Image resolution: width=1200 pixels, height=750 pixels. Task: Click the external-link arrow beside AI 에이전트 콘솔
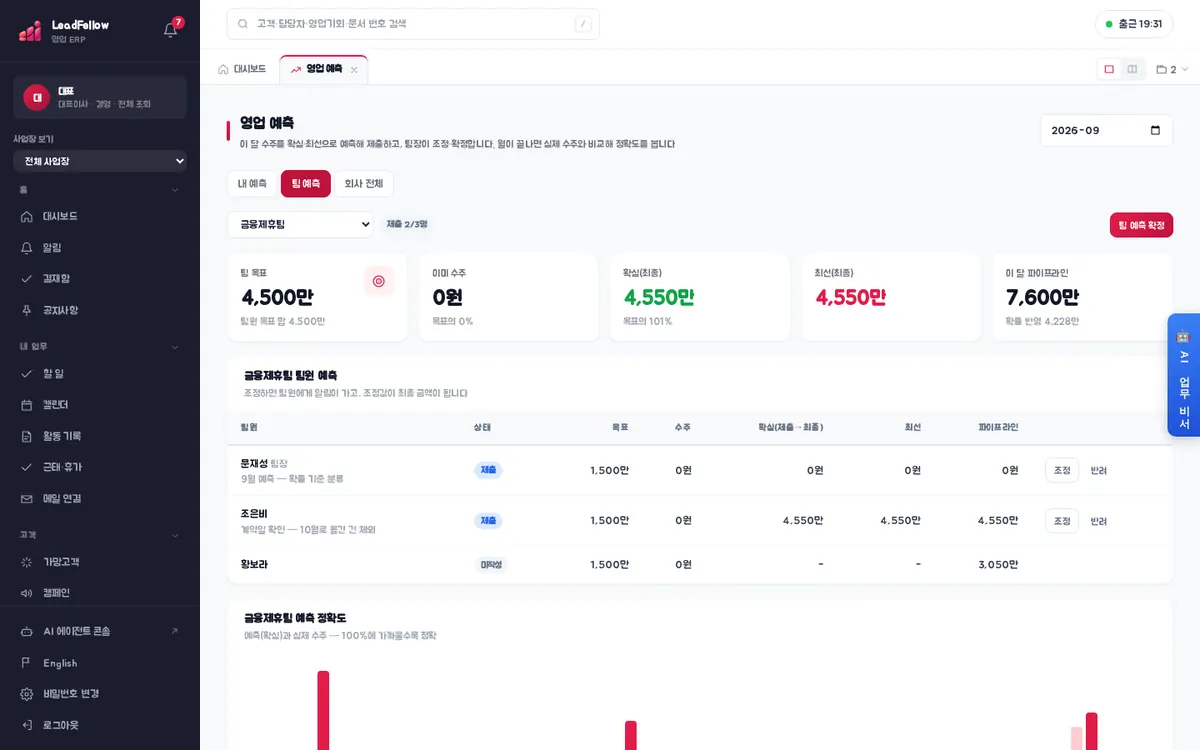[175, 631]
